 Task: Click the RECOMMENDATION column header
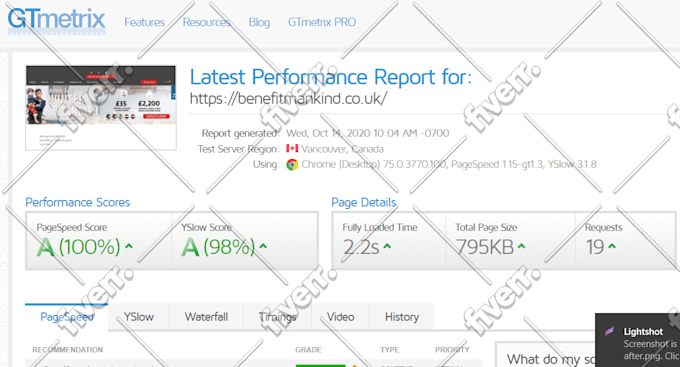68,350
